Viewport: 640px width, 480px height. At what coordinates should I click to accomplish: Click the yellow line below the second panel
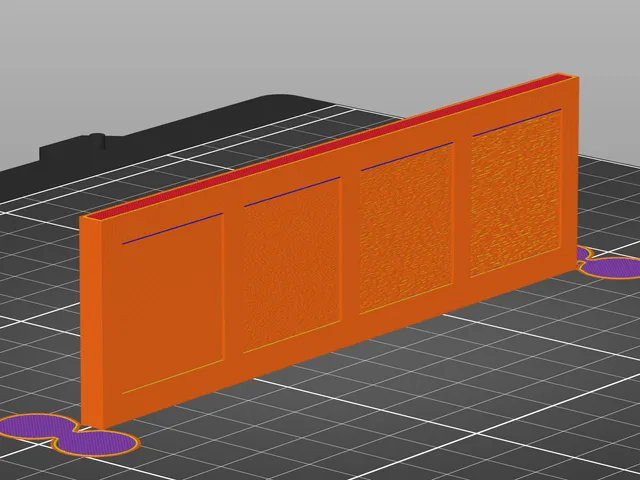291,337
